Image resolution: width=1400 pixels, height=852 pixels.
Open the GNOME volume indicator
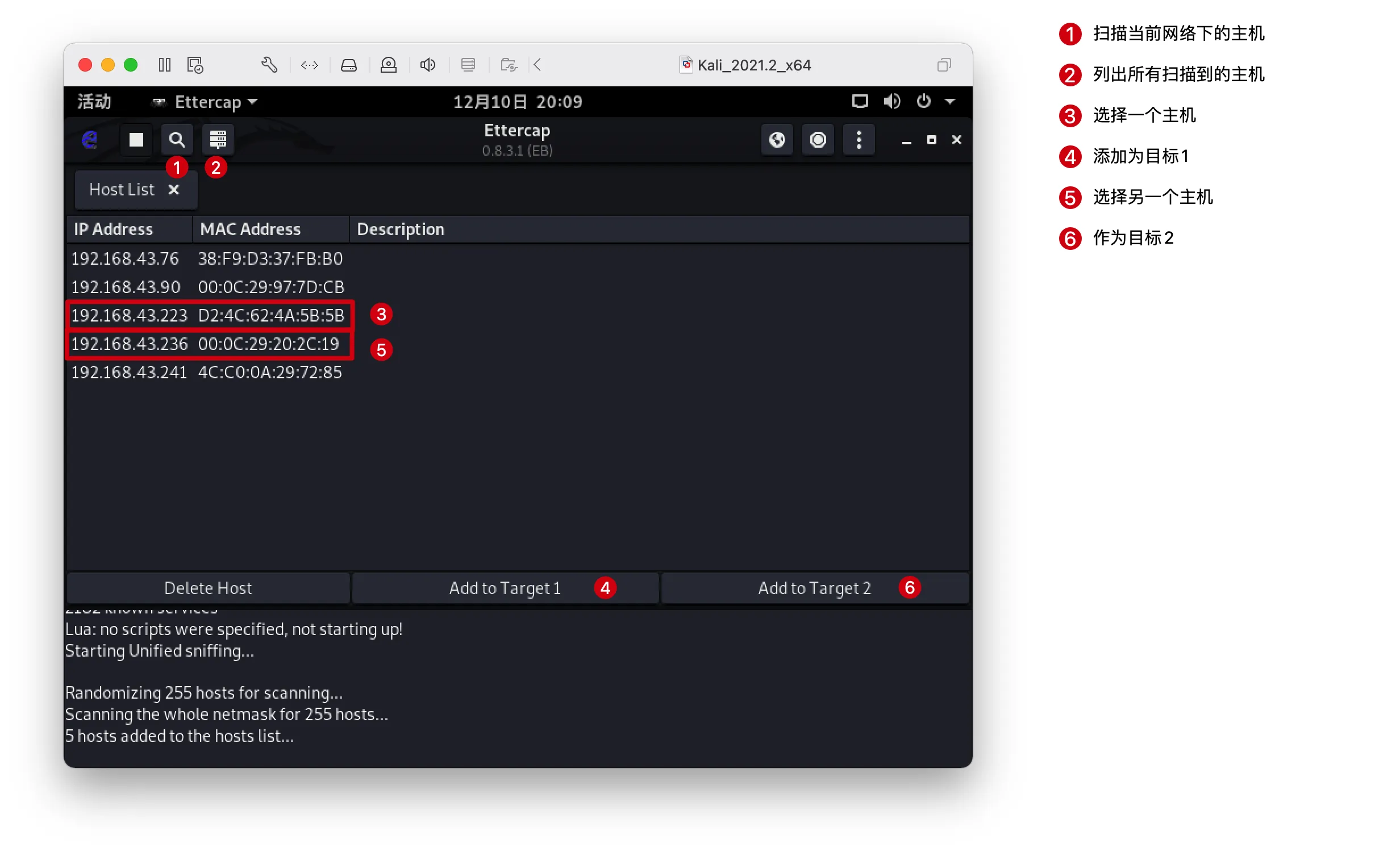pos(892,102)
